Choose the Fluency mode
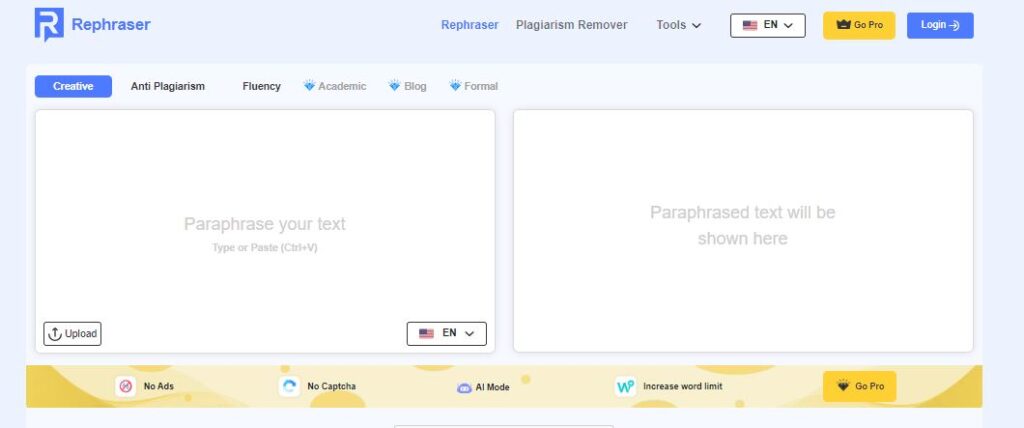Image resolution: width=1024 pixels, height=428 pixels. (261, 86)
